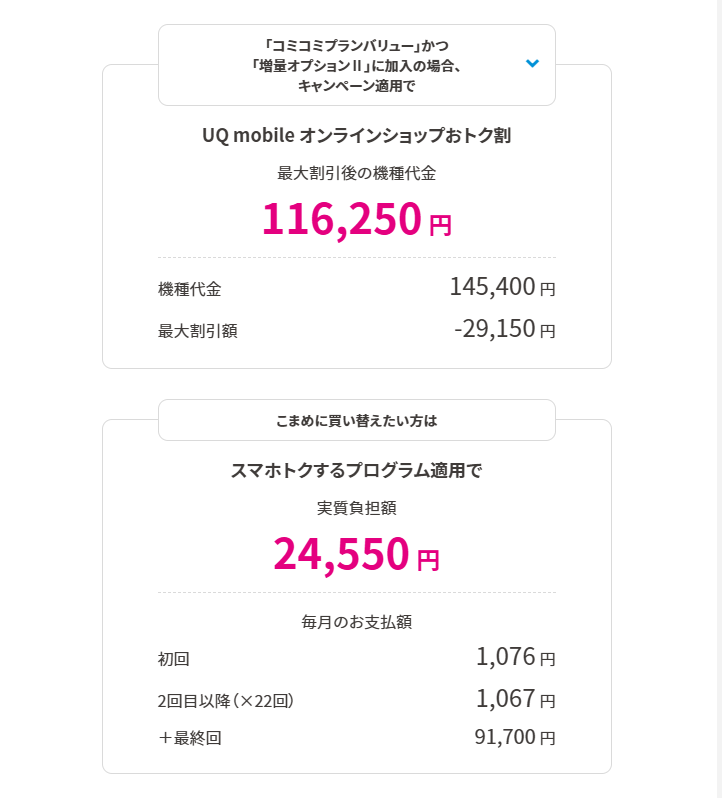Click the +最終回 label

pyautogui.click(x=189, y=740)
